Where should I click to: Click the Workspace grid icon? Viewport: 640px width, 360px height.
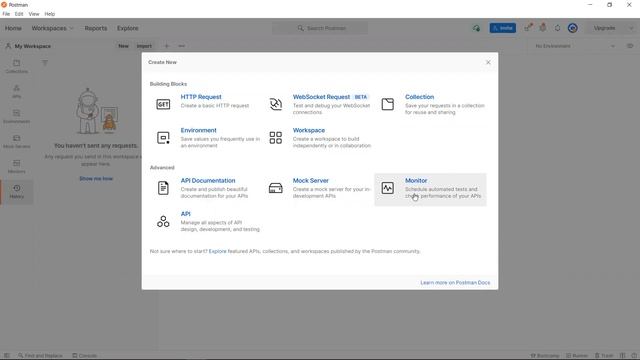point(276,138)
